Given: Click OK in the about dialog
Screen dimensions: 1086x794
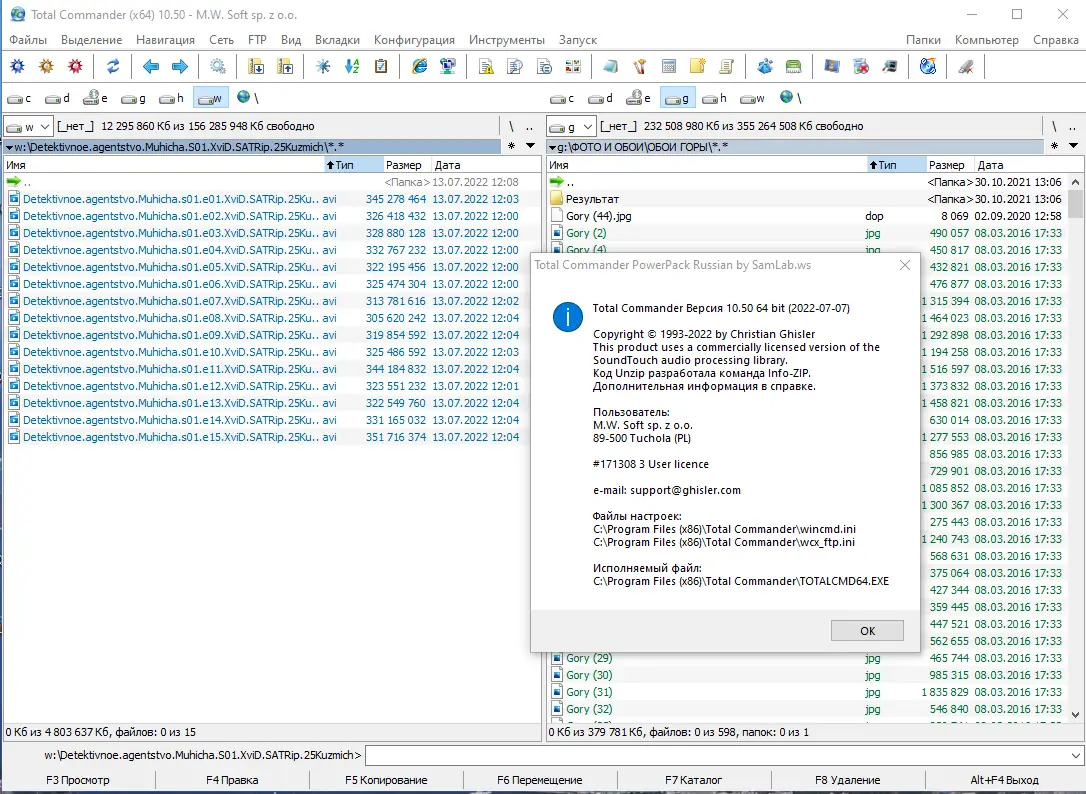Looking at the screenshot, I should pos(867,630).
